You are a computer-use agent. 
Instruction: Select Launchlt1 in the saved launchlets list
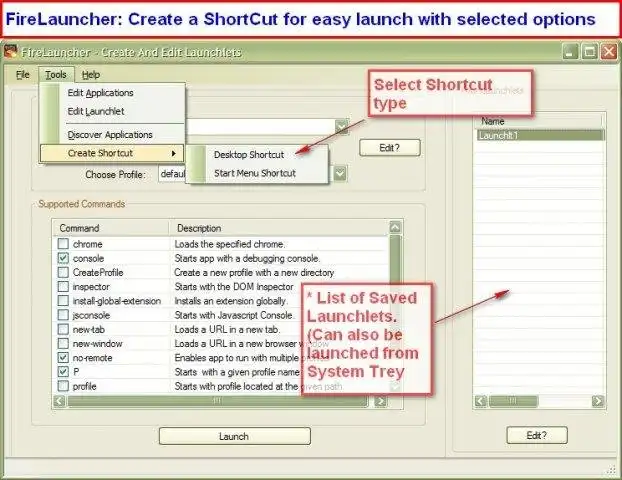(539, 136)
